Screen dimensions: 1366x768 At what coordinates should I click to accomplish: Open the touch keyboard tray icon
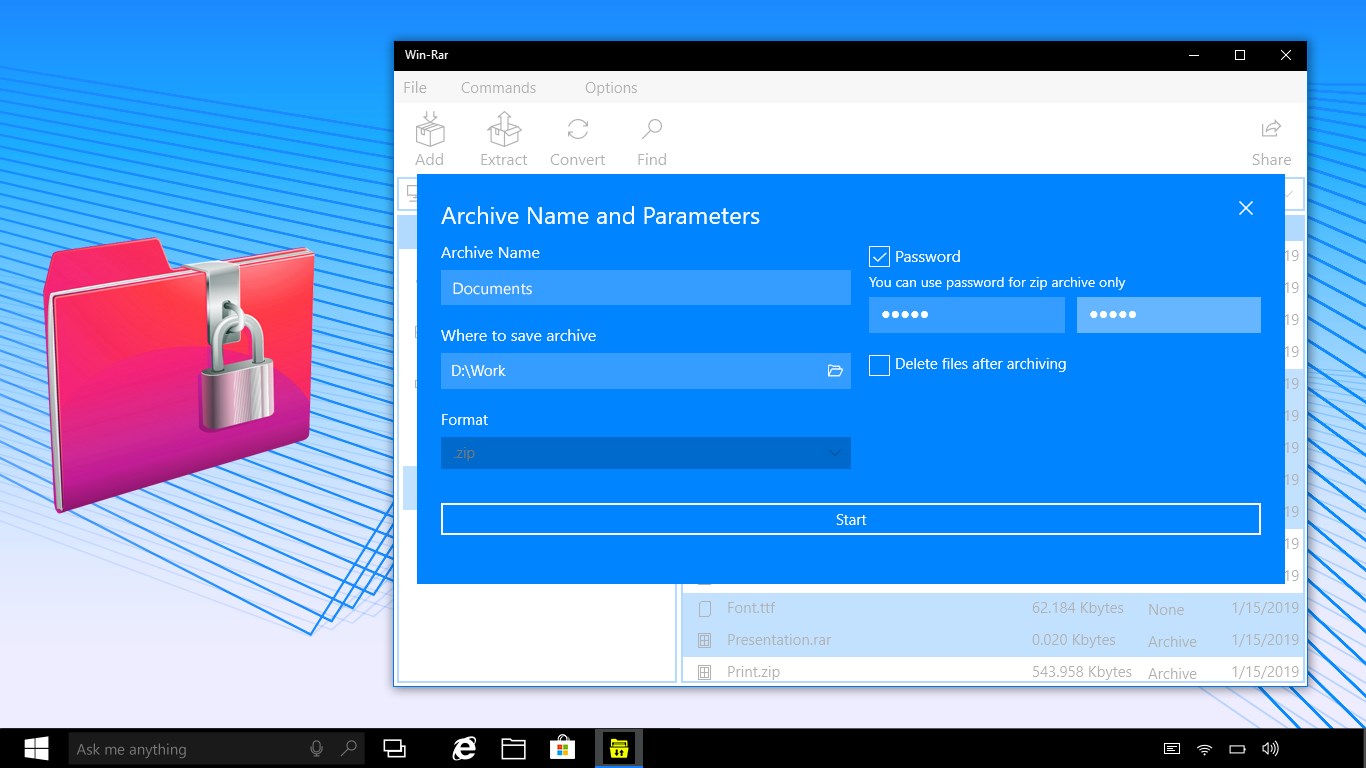[x=1172, y=749]
